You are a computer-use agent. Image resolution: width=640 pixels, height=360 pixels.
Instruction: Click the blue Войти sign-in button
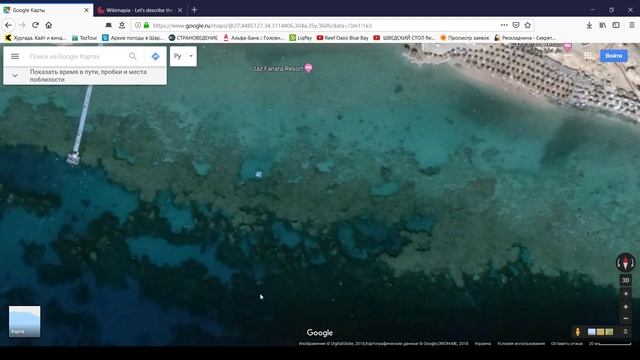[x=613, y=56]
